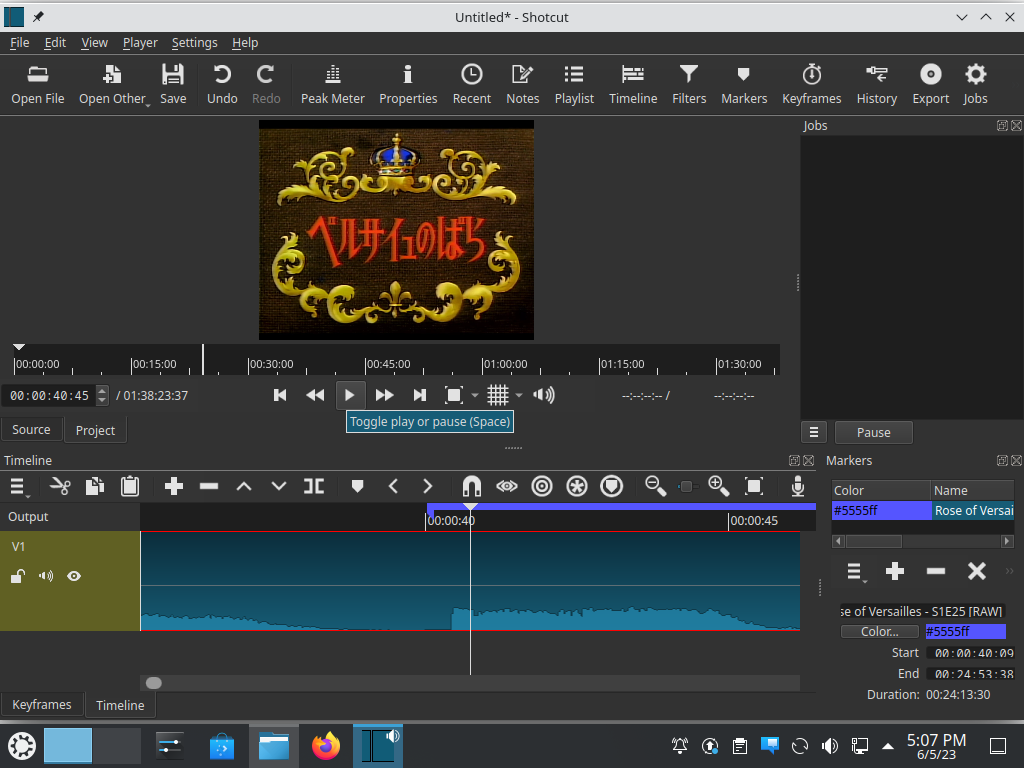Open the timeline hamburger menu
Screen dimensions: 1024x768
[18, 487]
